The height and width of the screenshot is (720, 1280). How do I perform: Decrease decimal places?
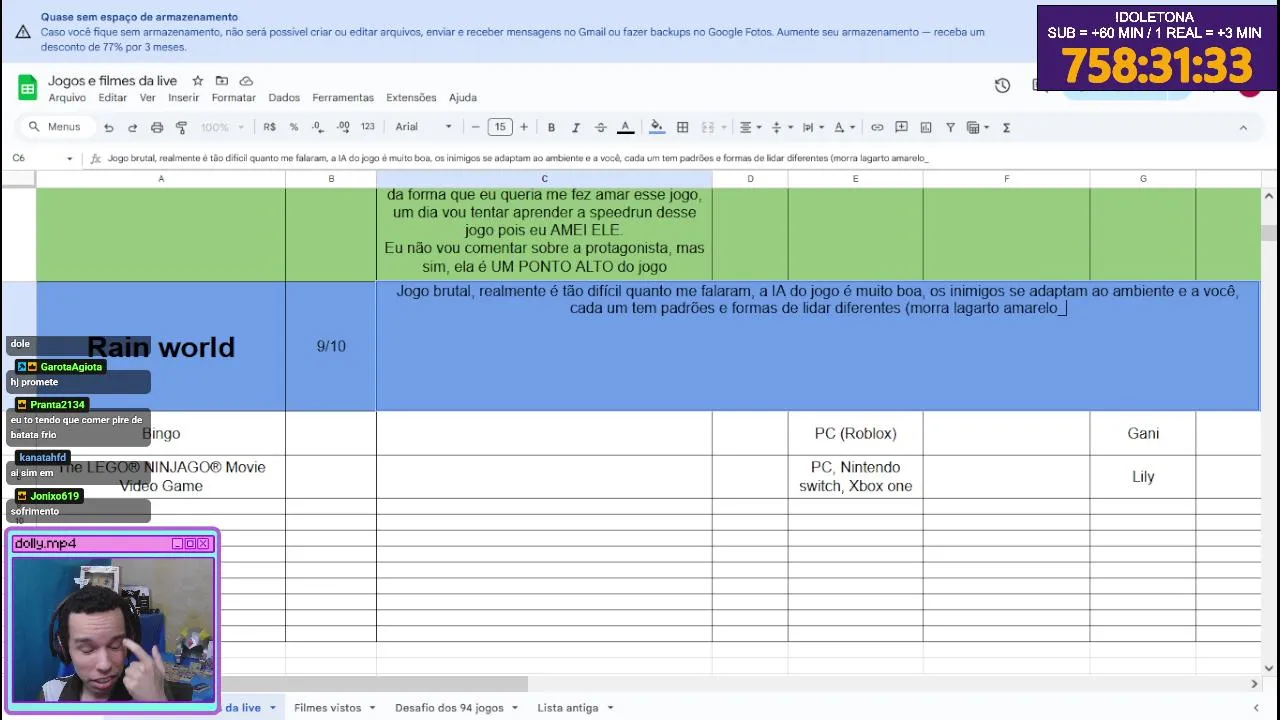318,127
